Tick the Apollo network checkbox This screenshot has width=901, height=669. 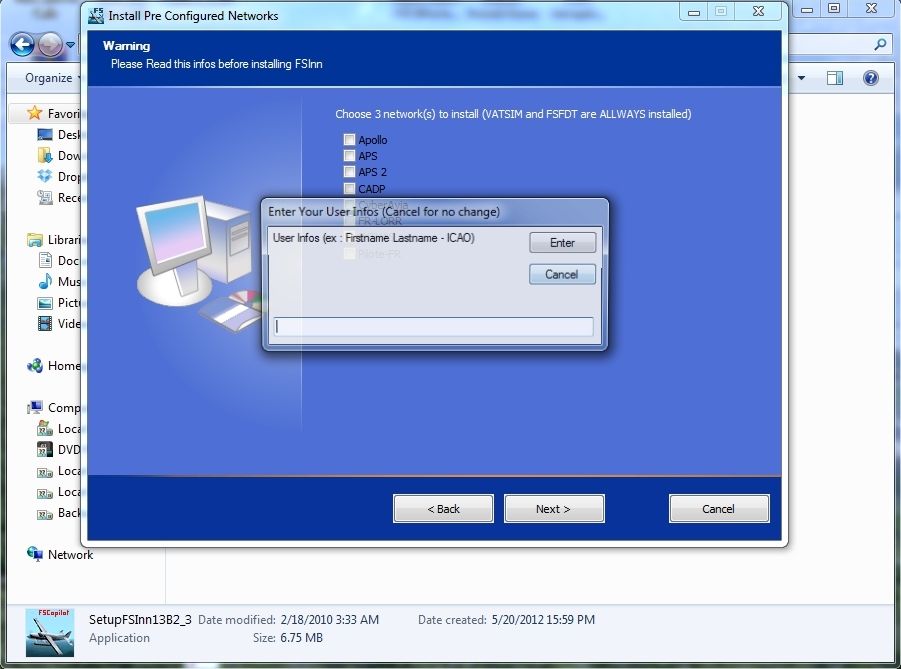pos(349,140)
